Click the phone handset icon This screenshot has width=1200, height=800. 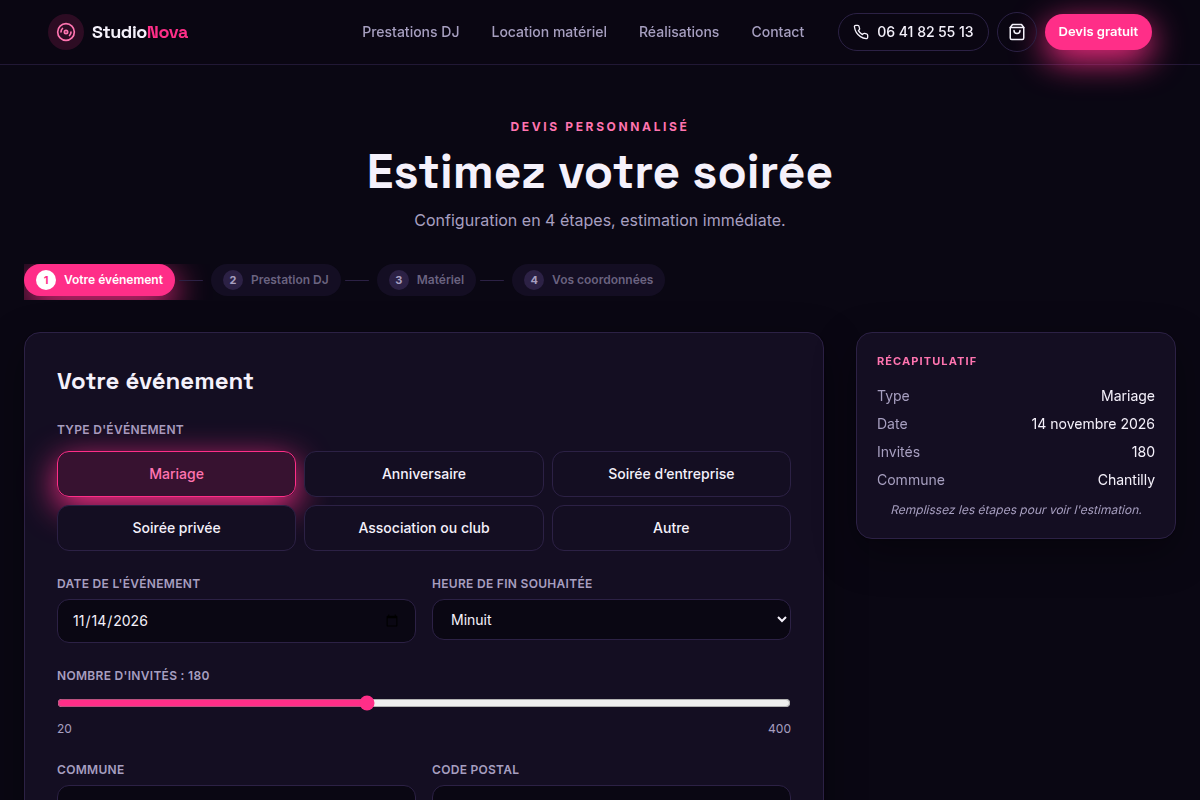pyautogui.click(x=861, y=32)
